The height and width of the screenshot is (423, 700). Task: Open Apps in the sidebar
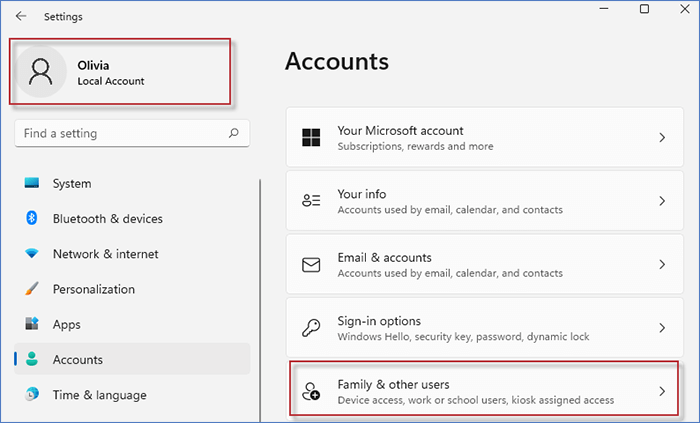(x=66, y=325)
